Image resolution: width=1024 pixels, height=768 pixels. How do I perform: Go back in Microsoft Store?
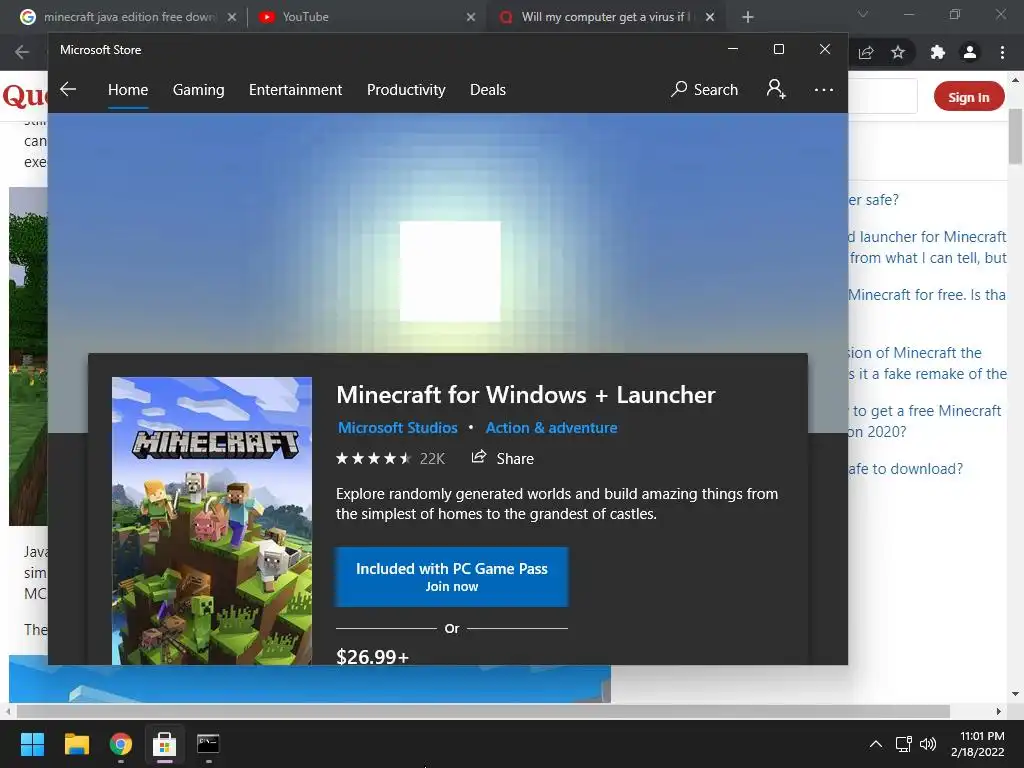68,89
